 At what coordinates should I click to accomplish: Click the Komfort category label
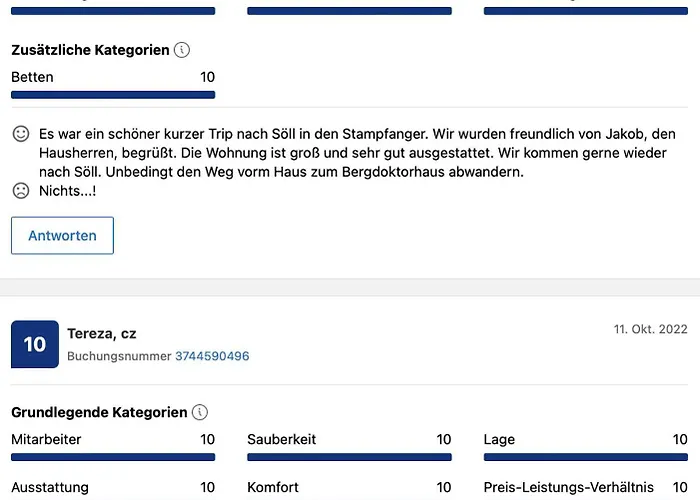[x=273, y=487]
